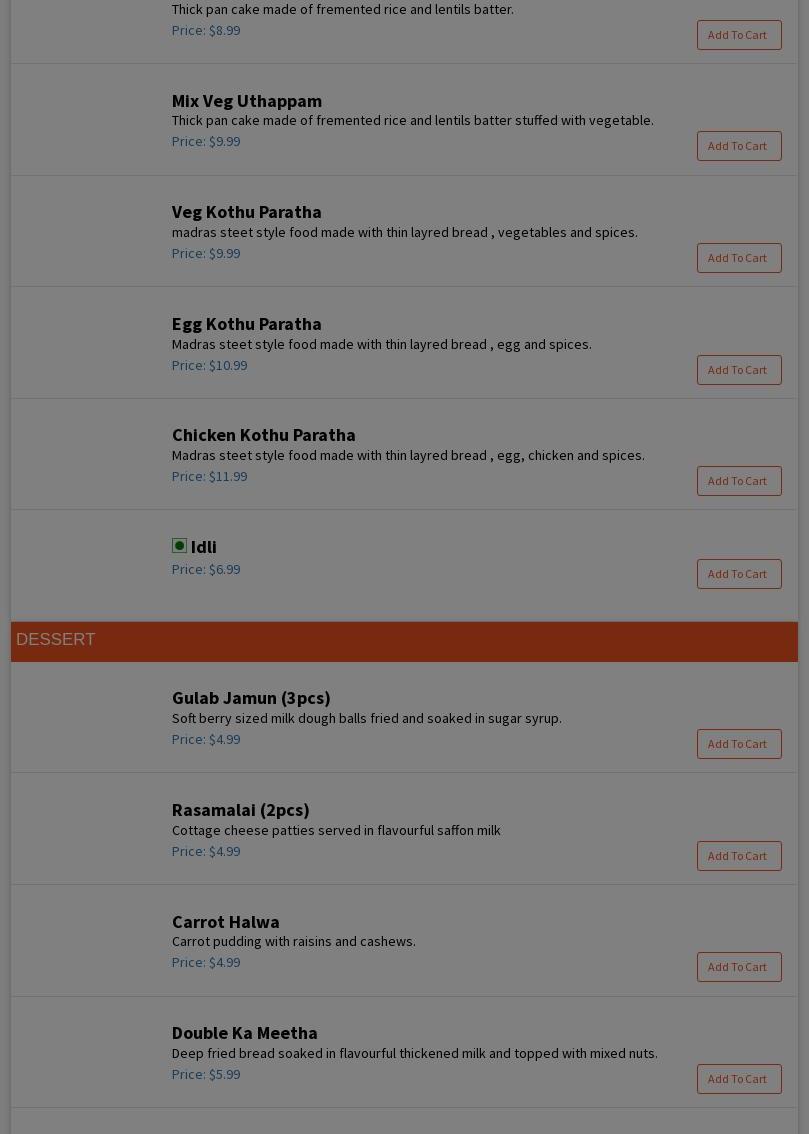The image size is (809, 1134).
Task: Add Carrot Halwa to cart
Action: (x=738, y=967)
